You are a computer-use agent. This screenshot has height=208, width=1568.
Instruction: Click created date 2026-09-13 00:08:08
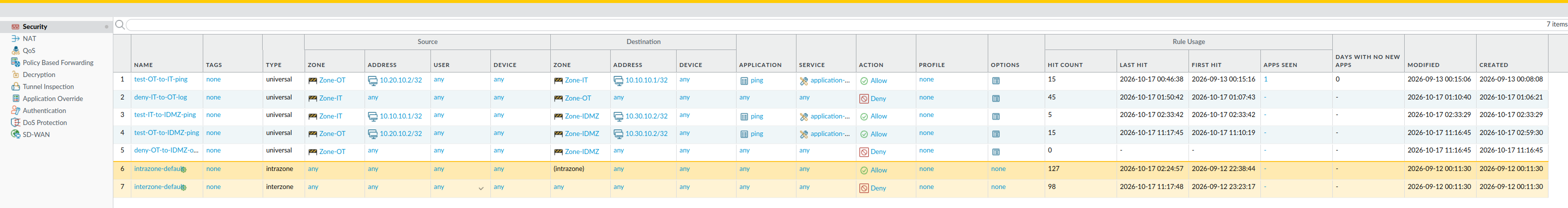[1512, 79]
